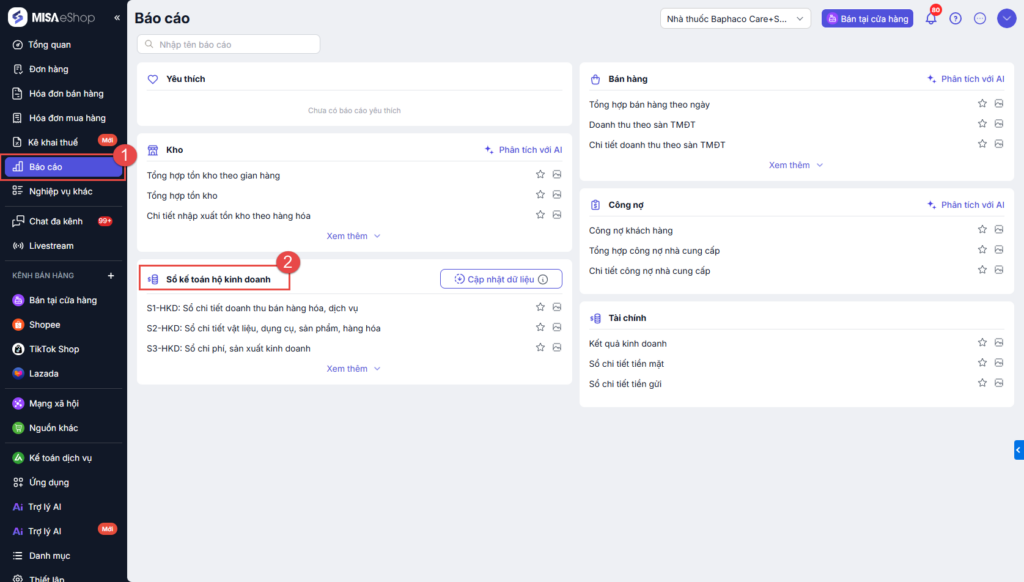Open the notification bell

point(931,18)
